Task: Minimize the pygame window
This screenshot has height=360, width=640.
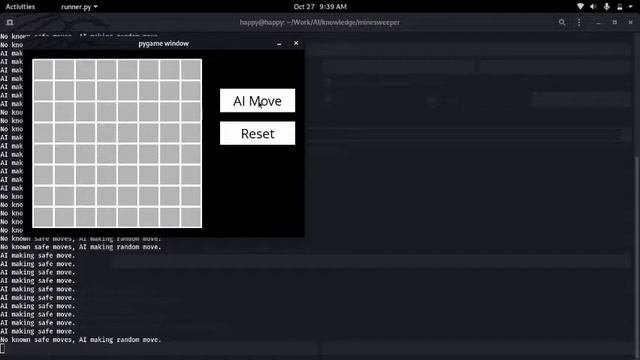Action: [279, 43]
